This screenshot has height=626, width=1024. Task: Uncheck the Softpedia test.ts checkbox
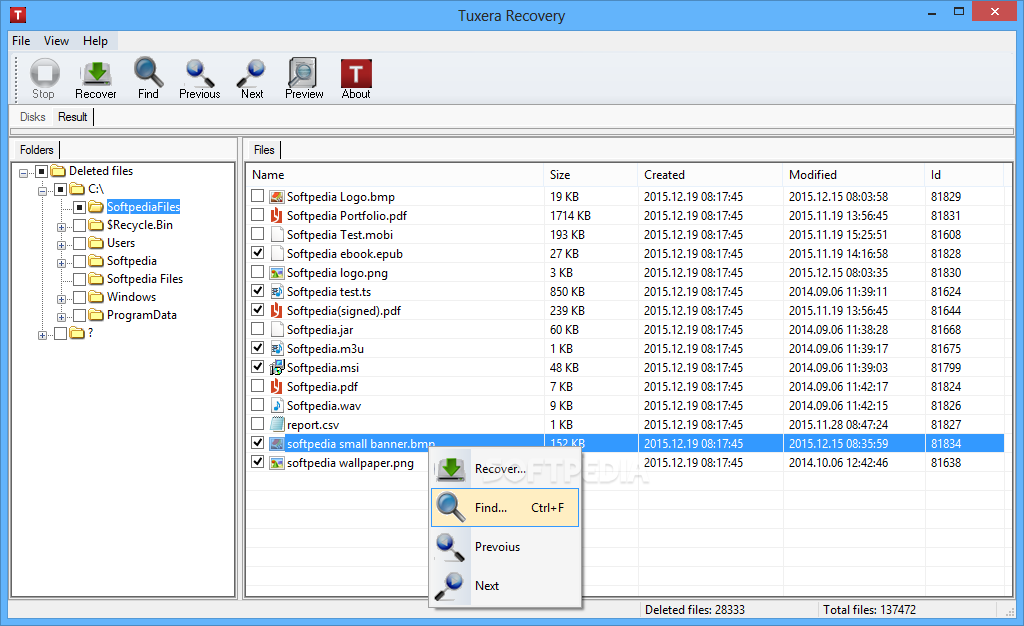click(x=257, y=290)
